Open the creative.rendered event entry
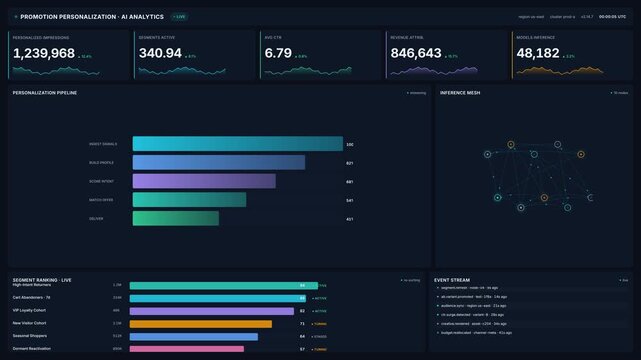The image size is (641, 360). [x=531, y=324]
